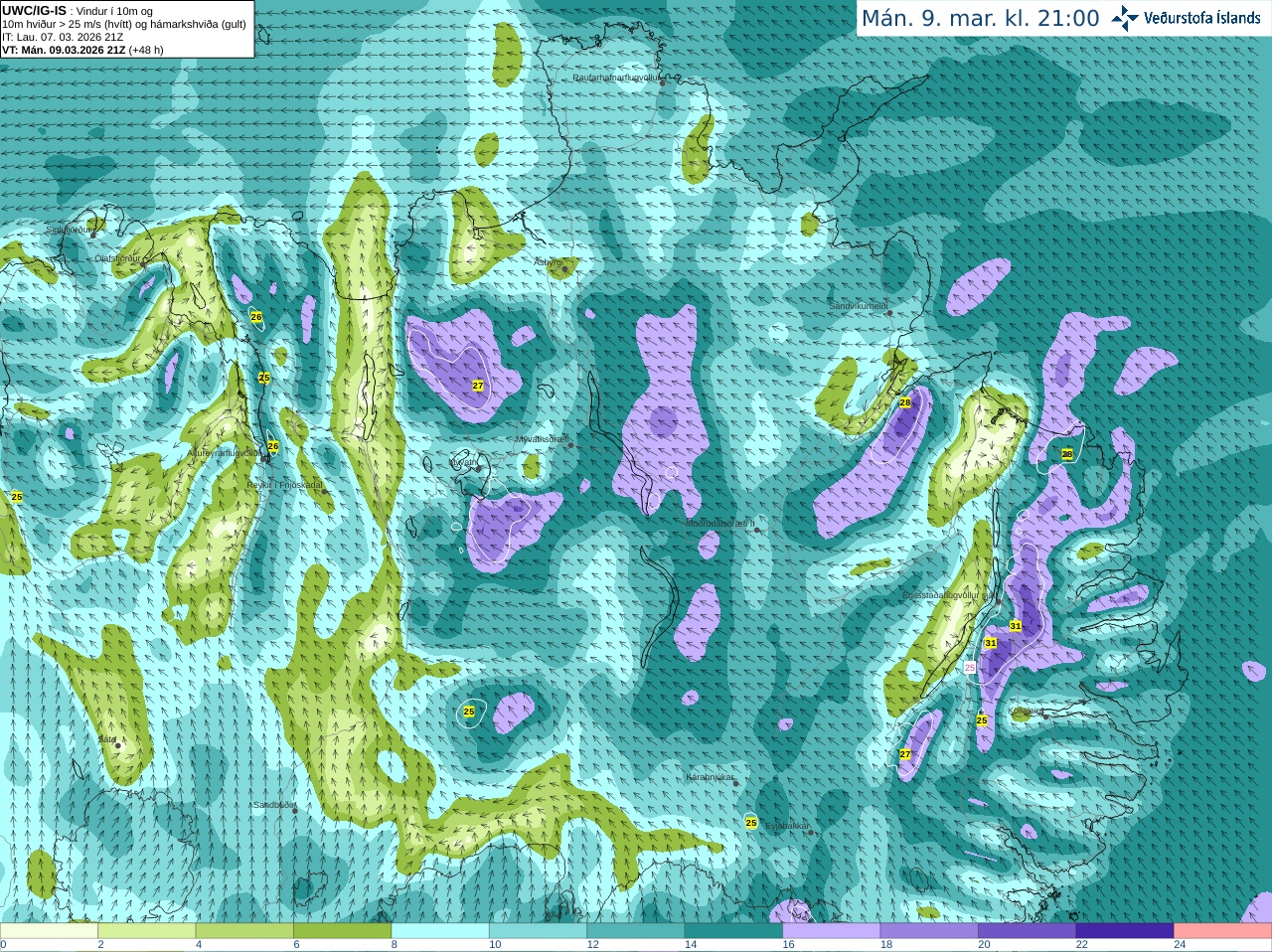Click the 27 gust marker southwest of Kollaleira

(x=905, y=754)
